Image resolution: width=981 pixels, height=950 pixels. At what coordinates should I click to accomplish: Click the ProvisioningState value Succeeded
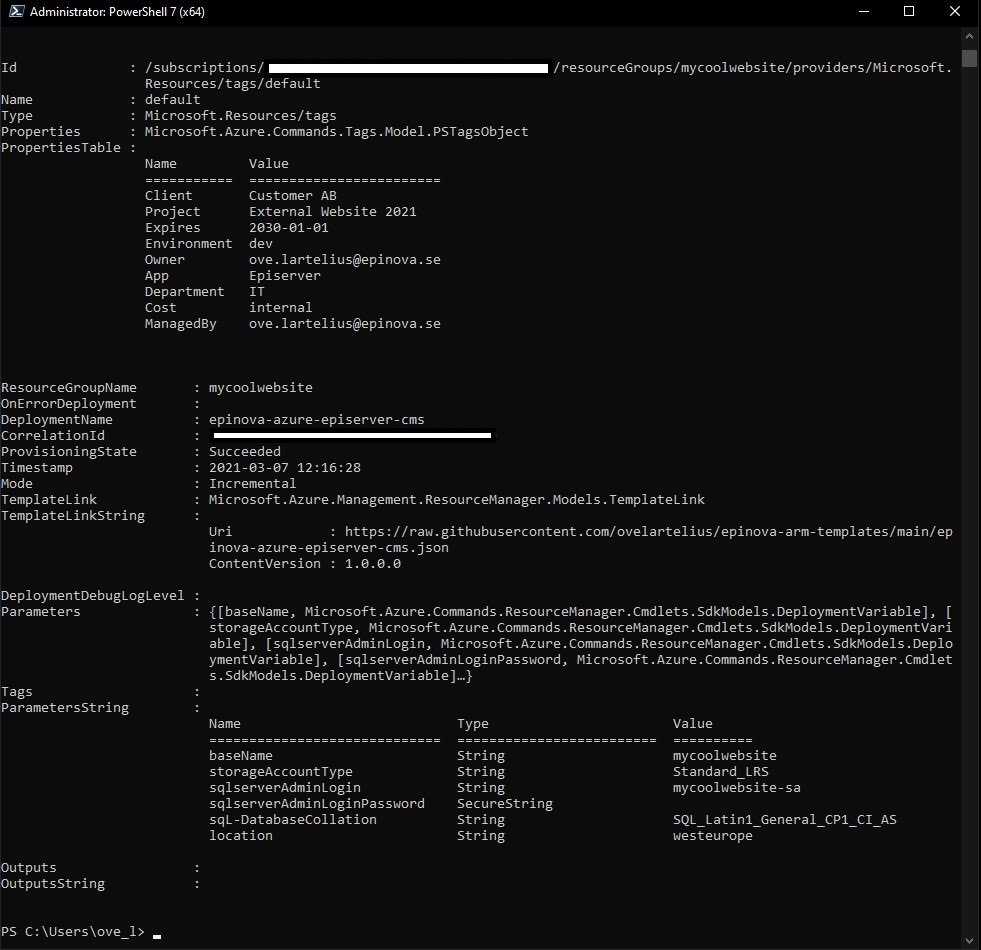pyautogui.click(x=245, y=452)
